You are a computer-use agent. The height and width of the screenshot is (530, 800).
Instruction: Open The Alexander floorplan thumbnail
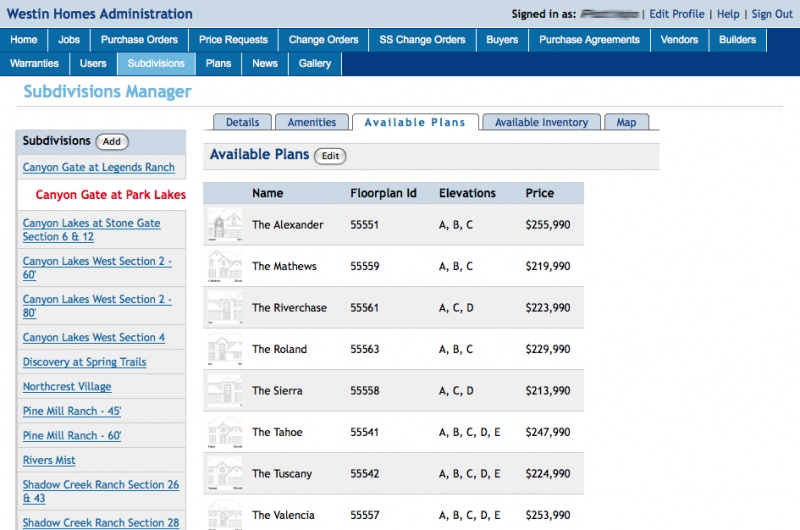(225, 224)
